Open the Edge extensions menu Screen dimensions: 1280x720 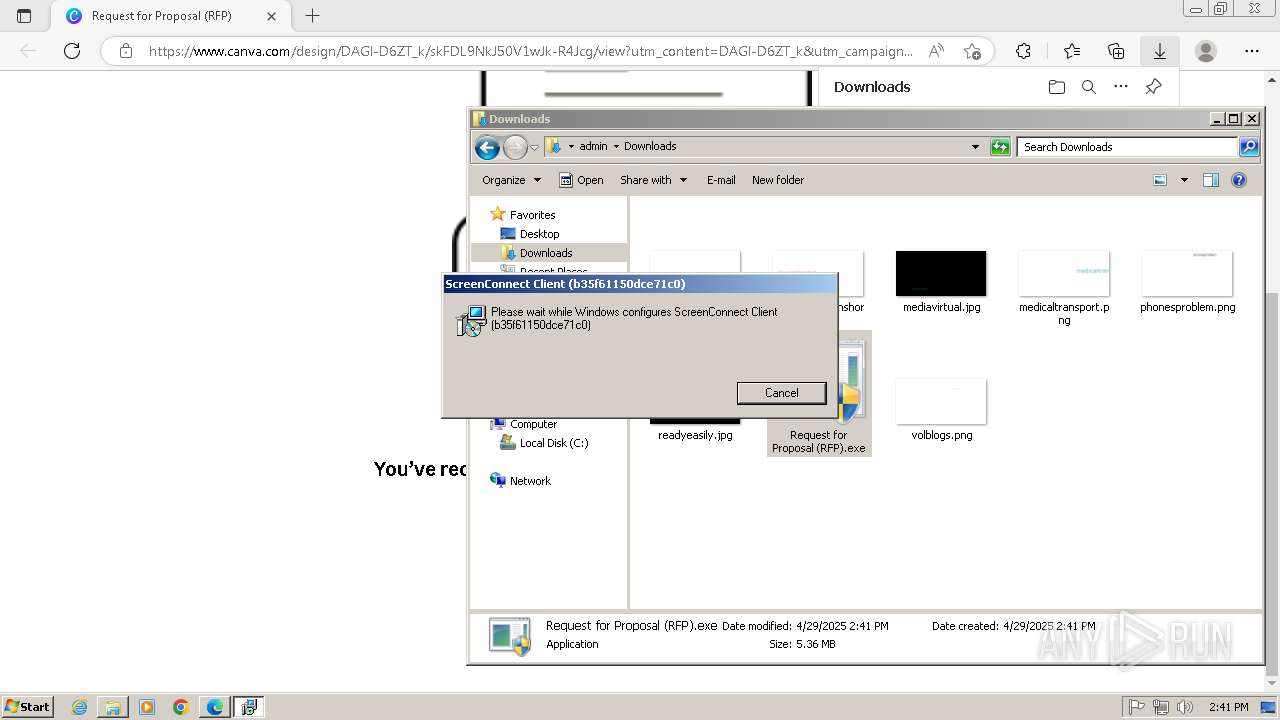pos(1023,51)
